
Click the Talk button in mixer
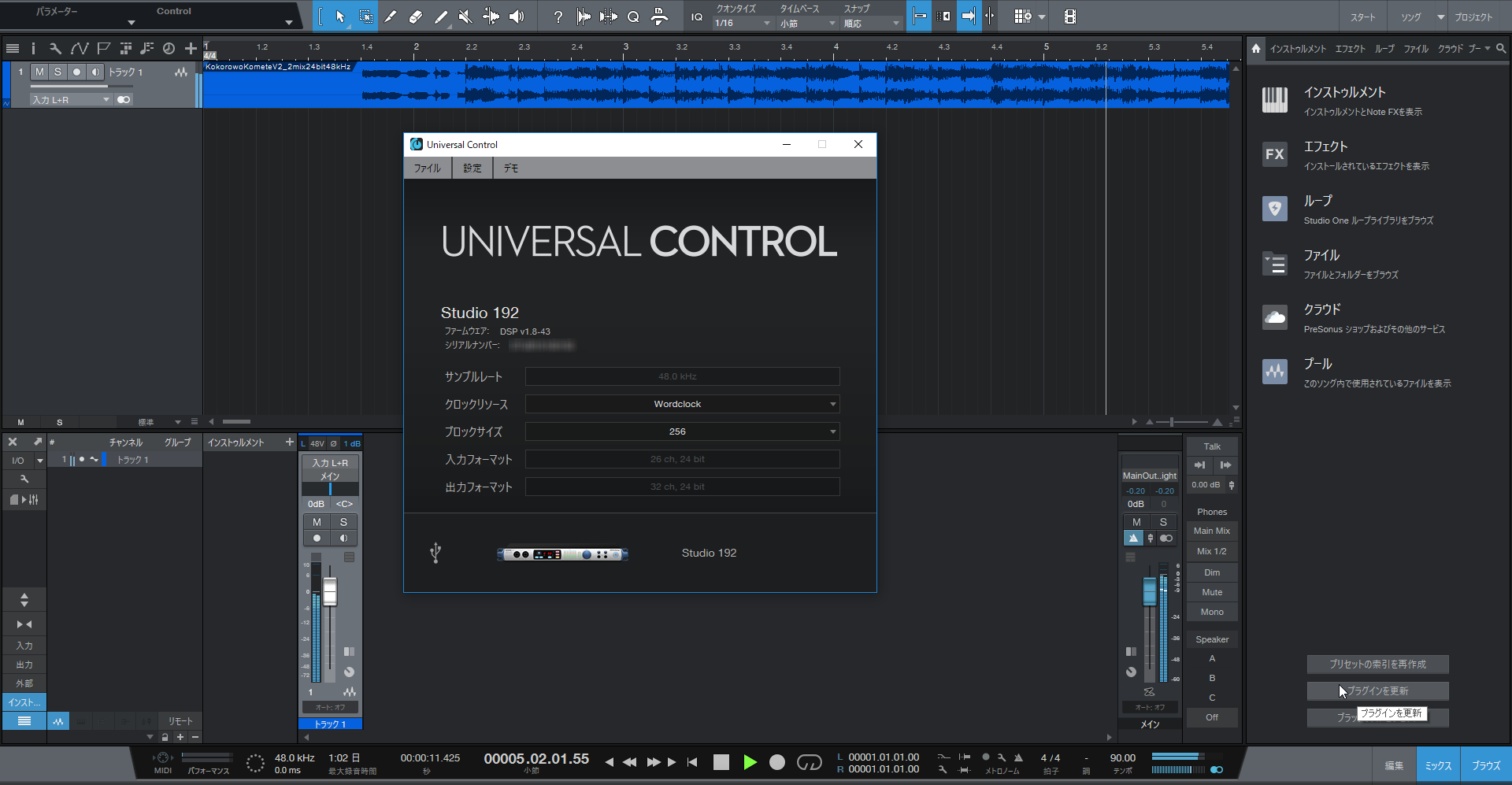[x=1212, y=446]
